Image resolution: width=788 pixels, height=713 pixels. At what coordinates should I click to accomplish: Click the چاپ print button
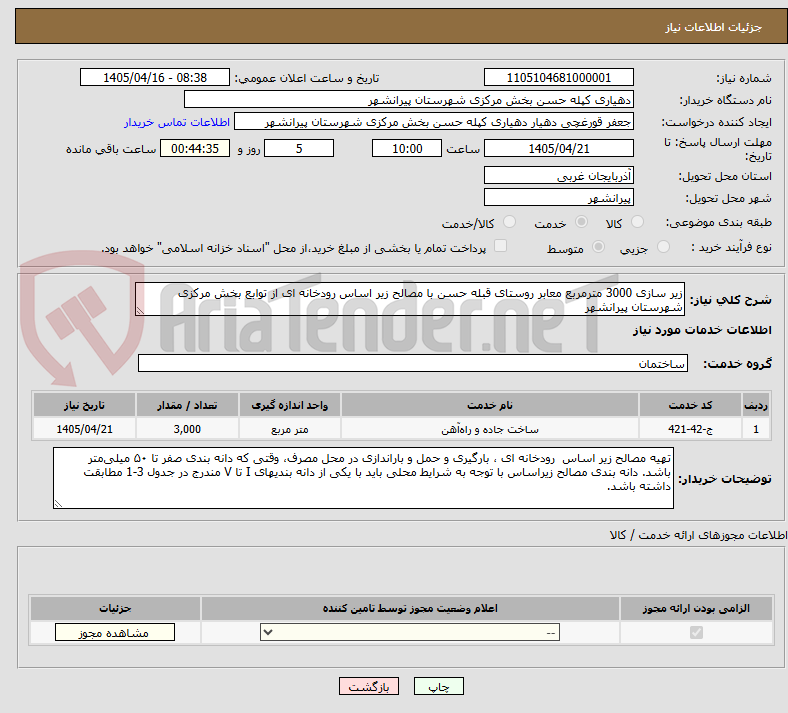tap(439, 686)
